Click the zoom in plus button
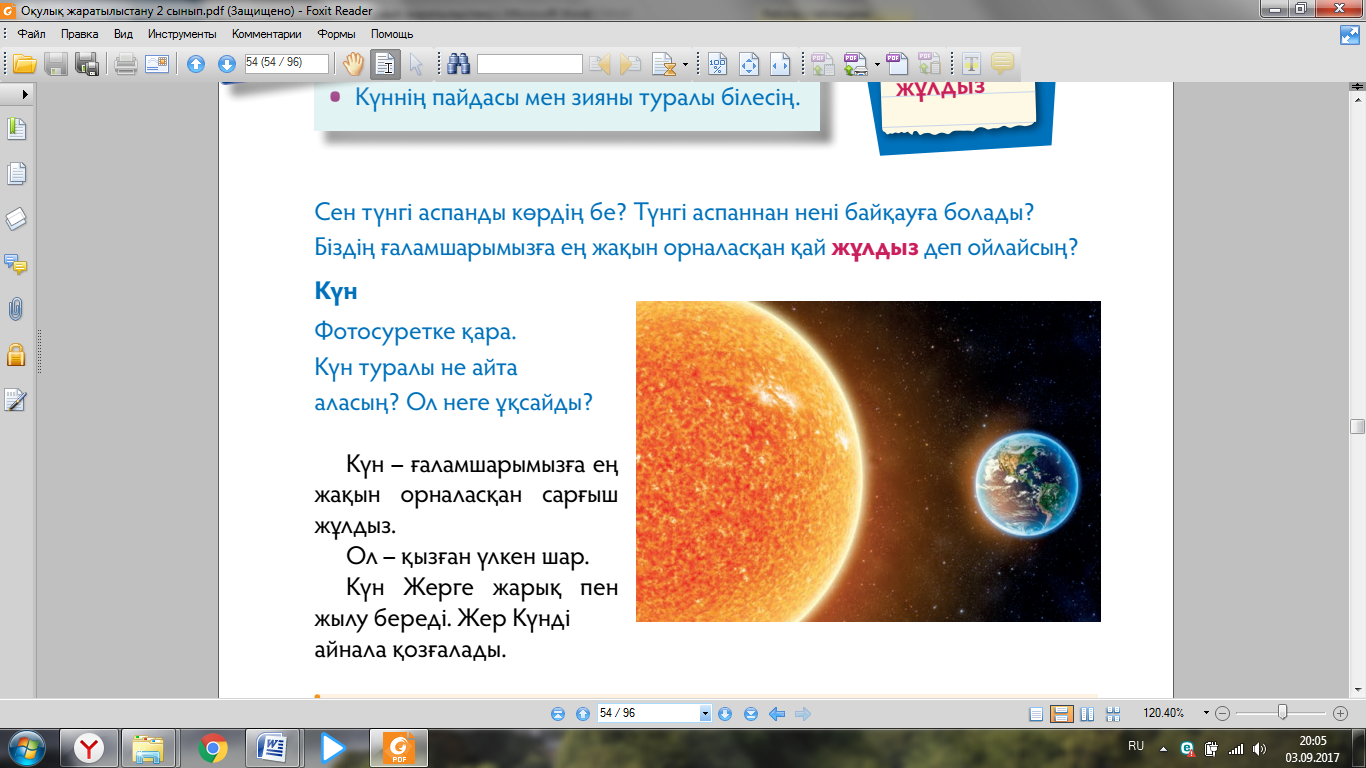 (x=1341, y=714)
